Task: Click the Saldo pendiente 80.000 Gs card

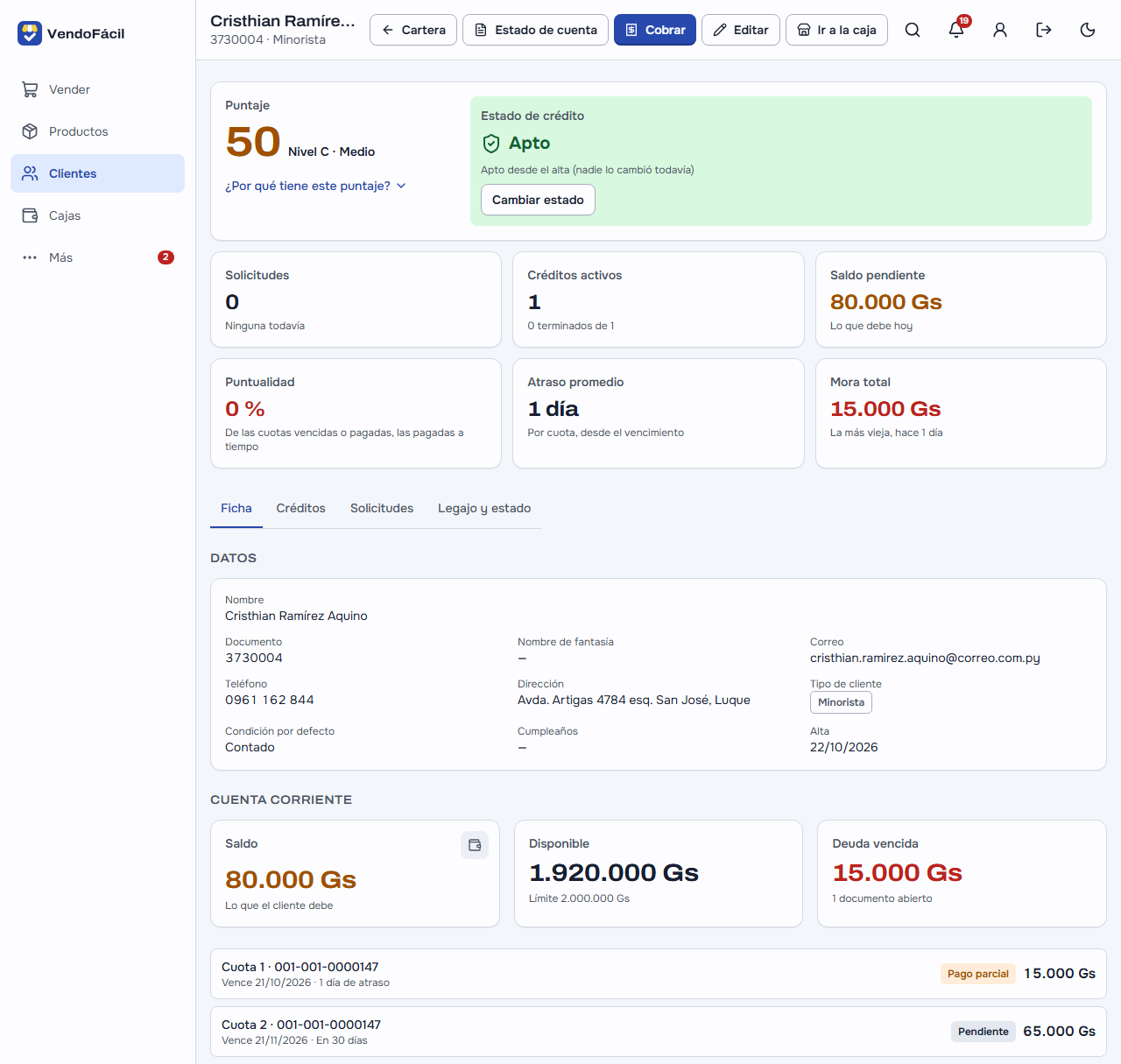Action: point(961,299)
